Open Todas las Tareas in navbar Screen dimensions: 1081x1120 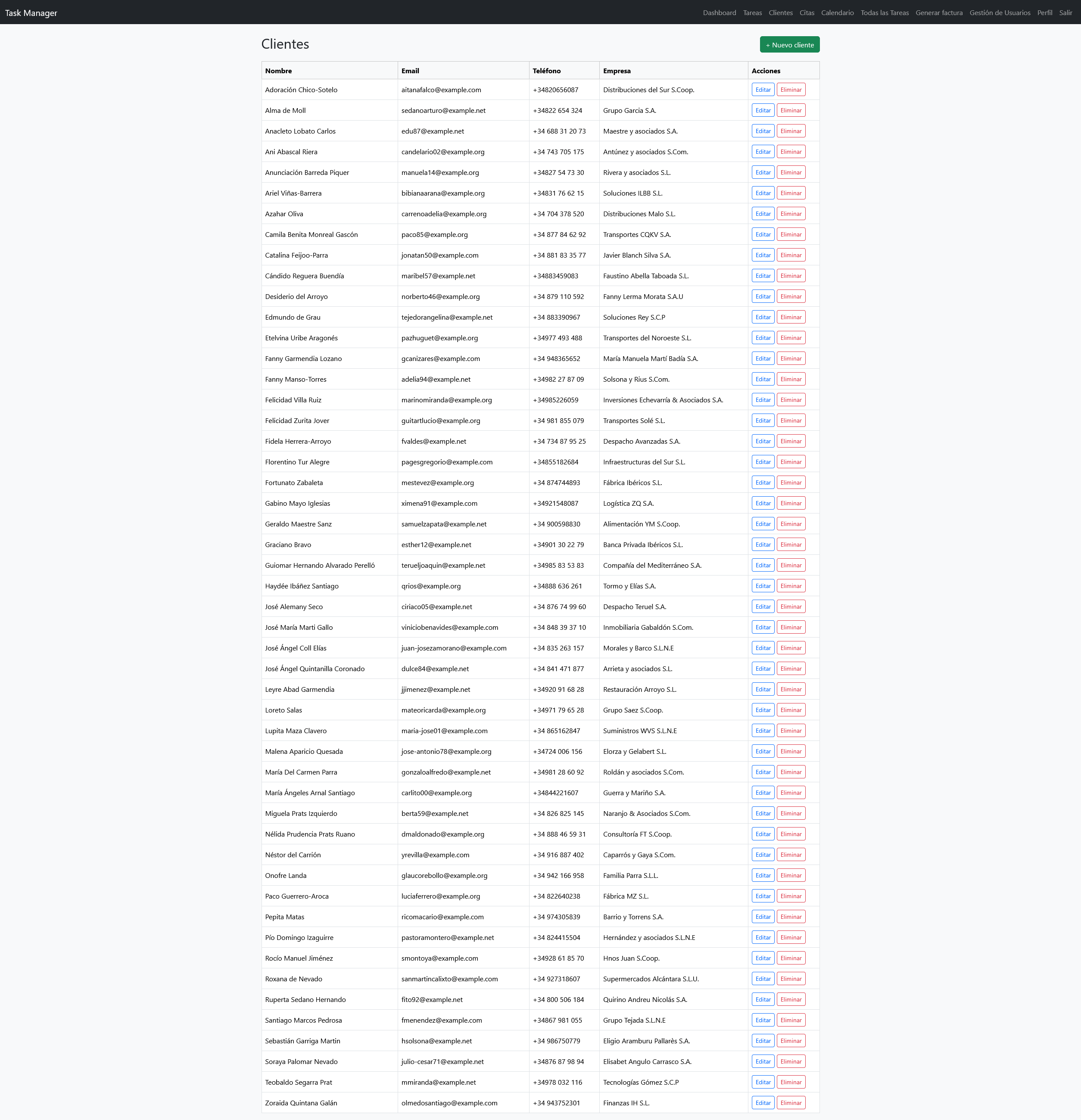tap(885, 12)
